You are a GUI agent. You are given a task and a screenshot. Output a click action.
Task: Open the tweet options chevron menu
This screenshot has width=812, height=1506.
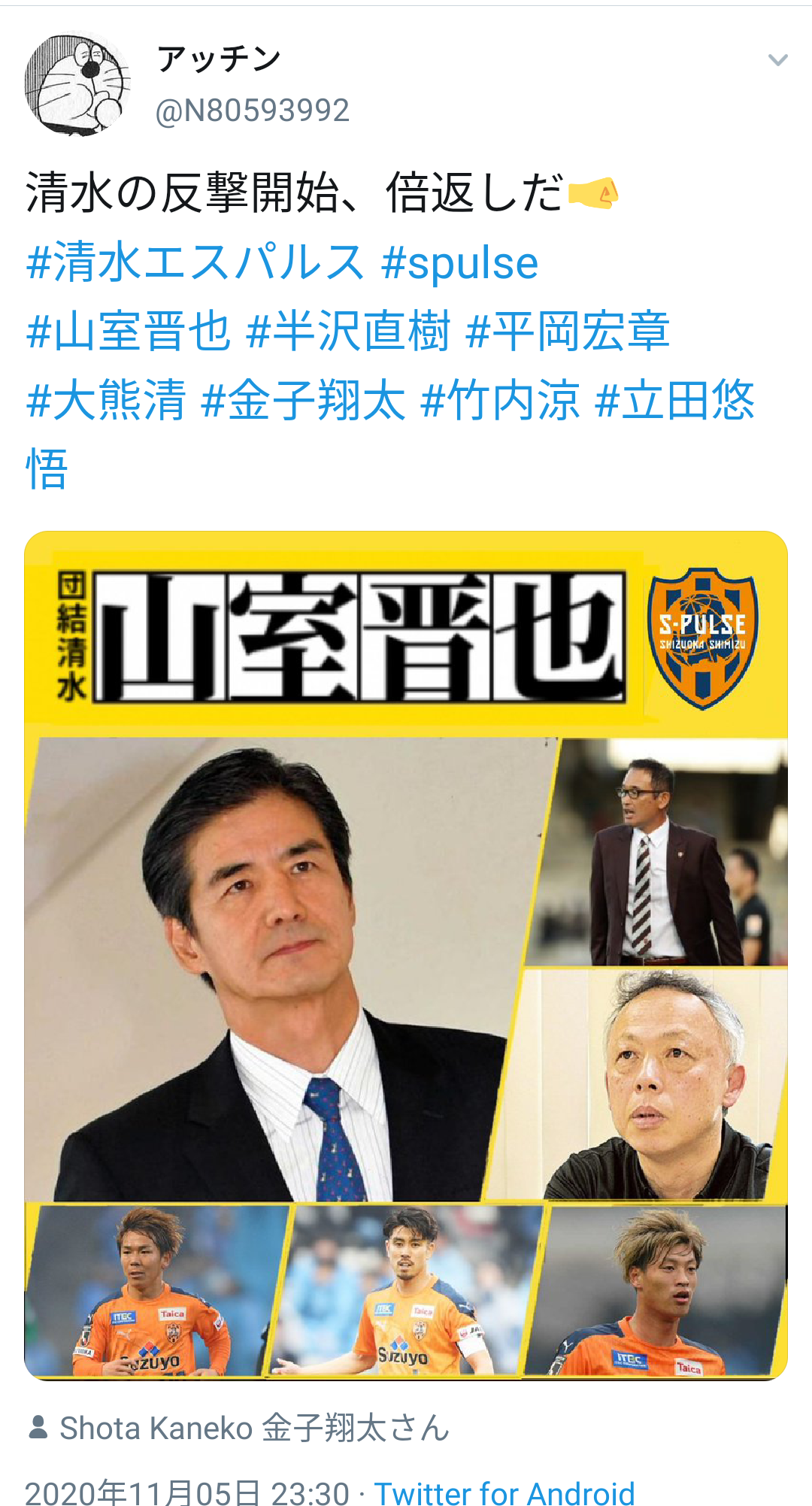click(x=777, y=60)
